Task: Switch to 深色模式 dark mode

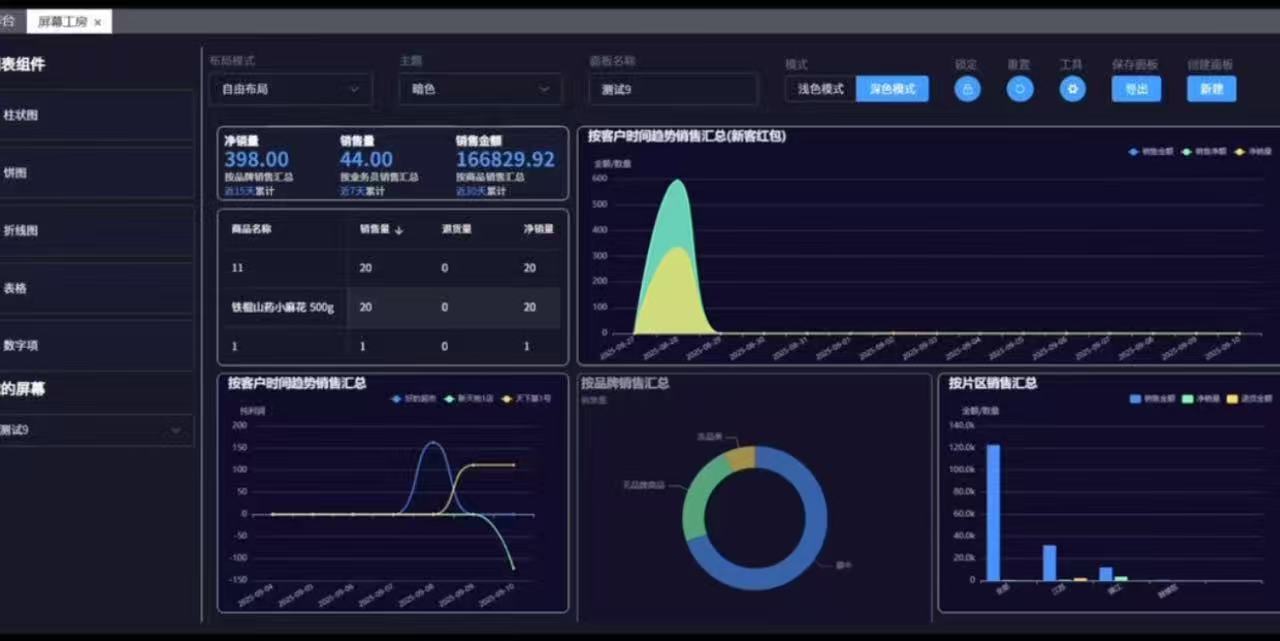Action: [892, 89]
